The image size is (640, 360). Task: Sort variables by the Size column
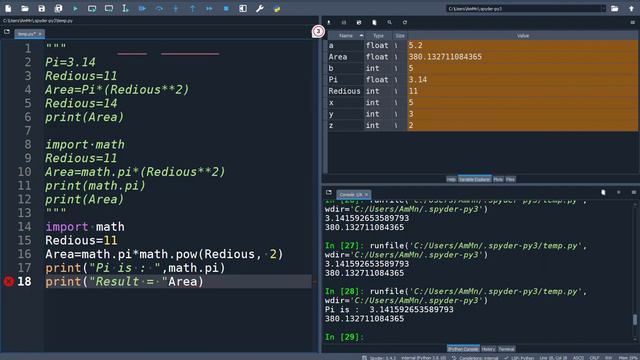(x=400, y=36)
